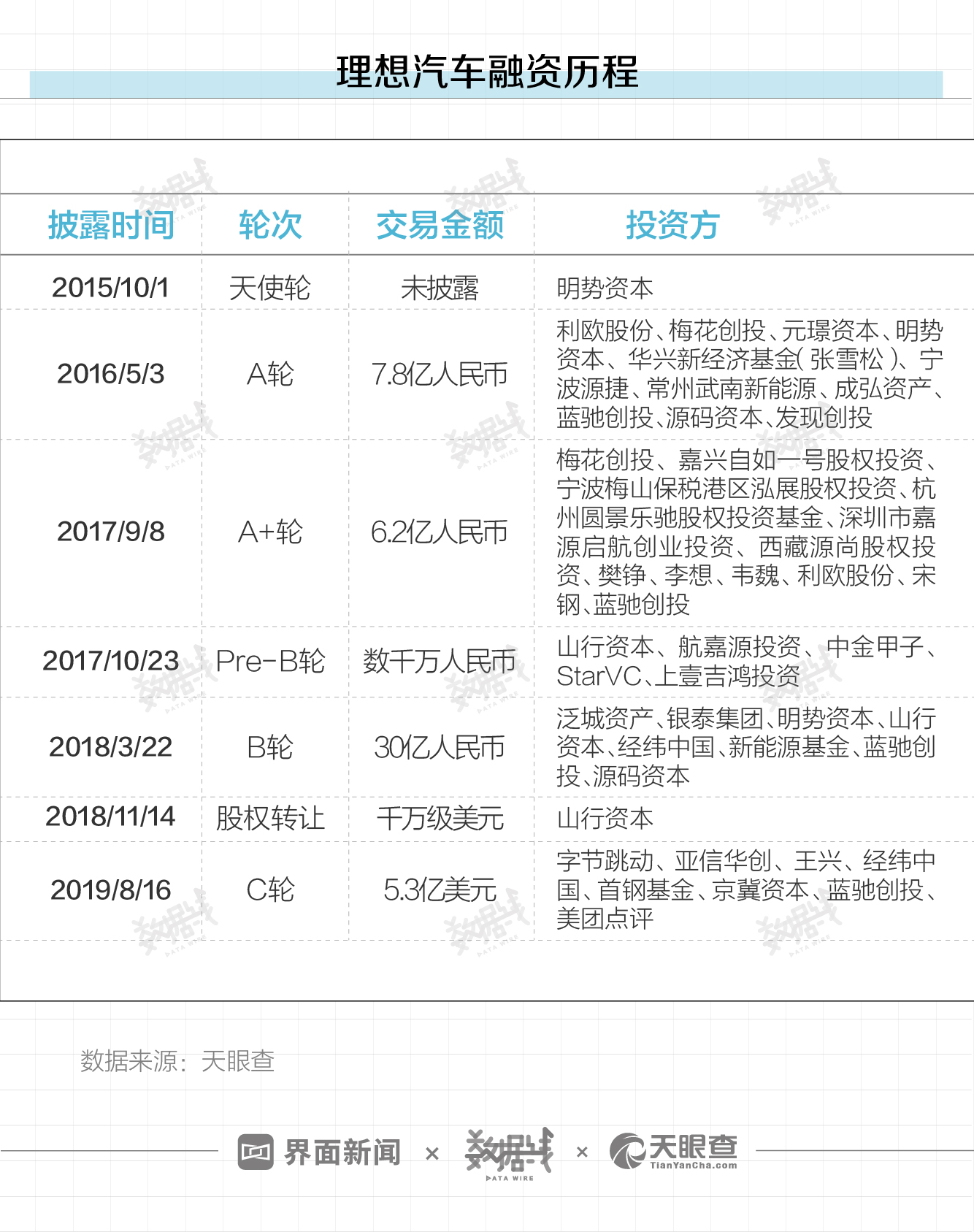Select the title 理想汽车融资历程
Image resolution: width=974 pixels, height=1232 pixels.
pyautogui.click(x=487, y=72)
